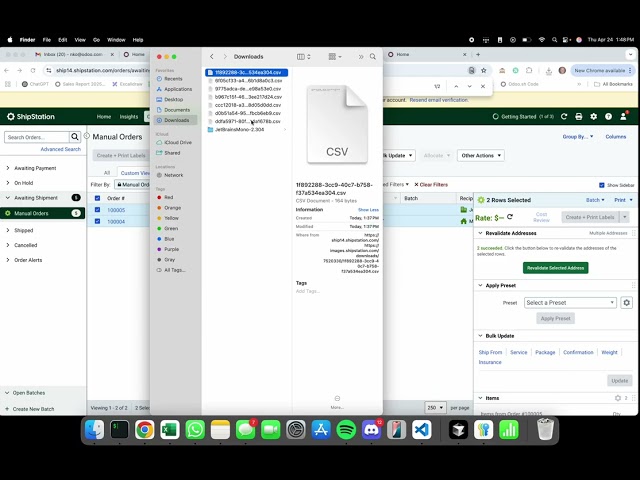Open ShipStation settings gear in header
Viewport: 640px width, 480px height.
click(593, 117)
